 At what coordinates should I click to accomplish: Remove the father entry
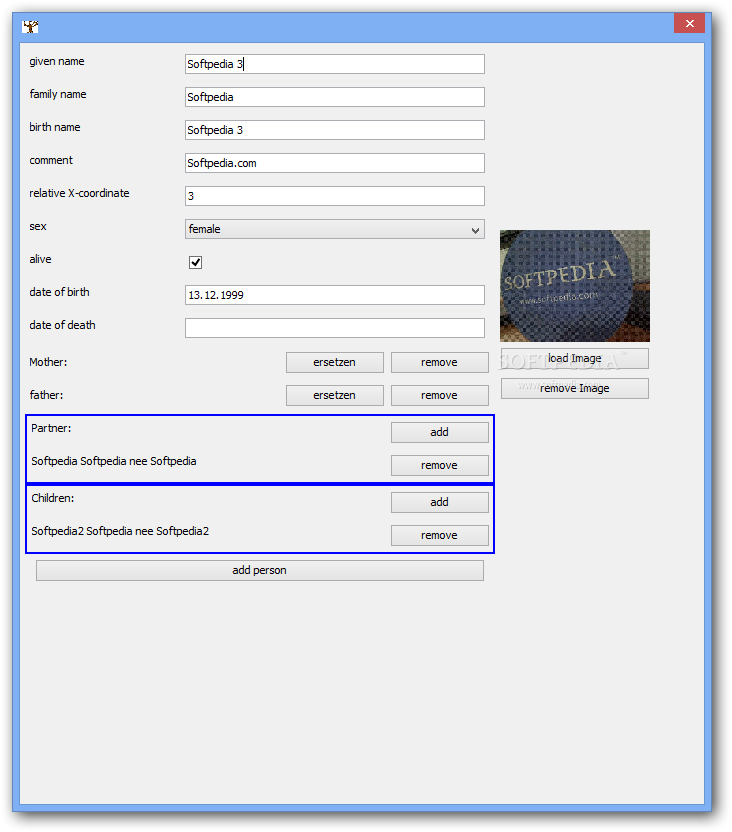(x=440, y=395)
